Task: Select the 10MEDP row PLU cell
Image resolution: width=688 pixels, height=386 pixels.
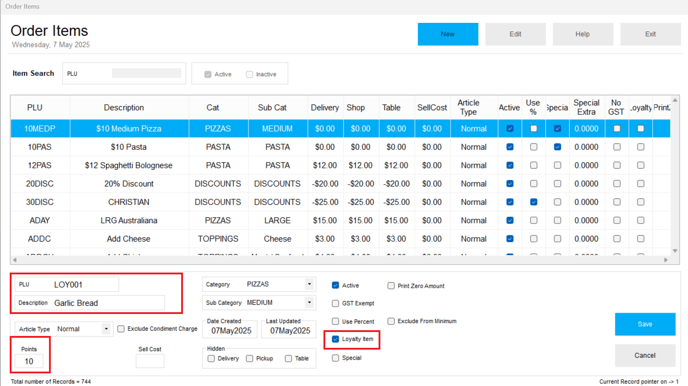Action: (40, 129)
